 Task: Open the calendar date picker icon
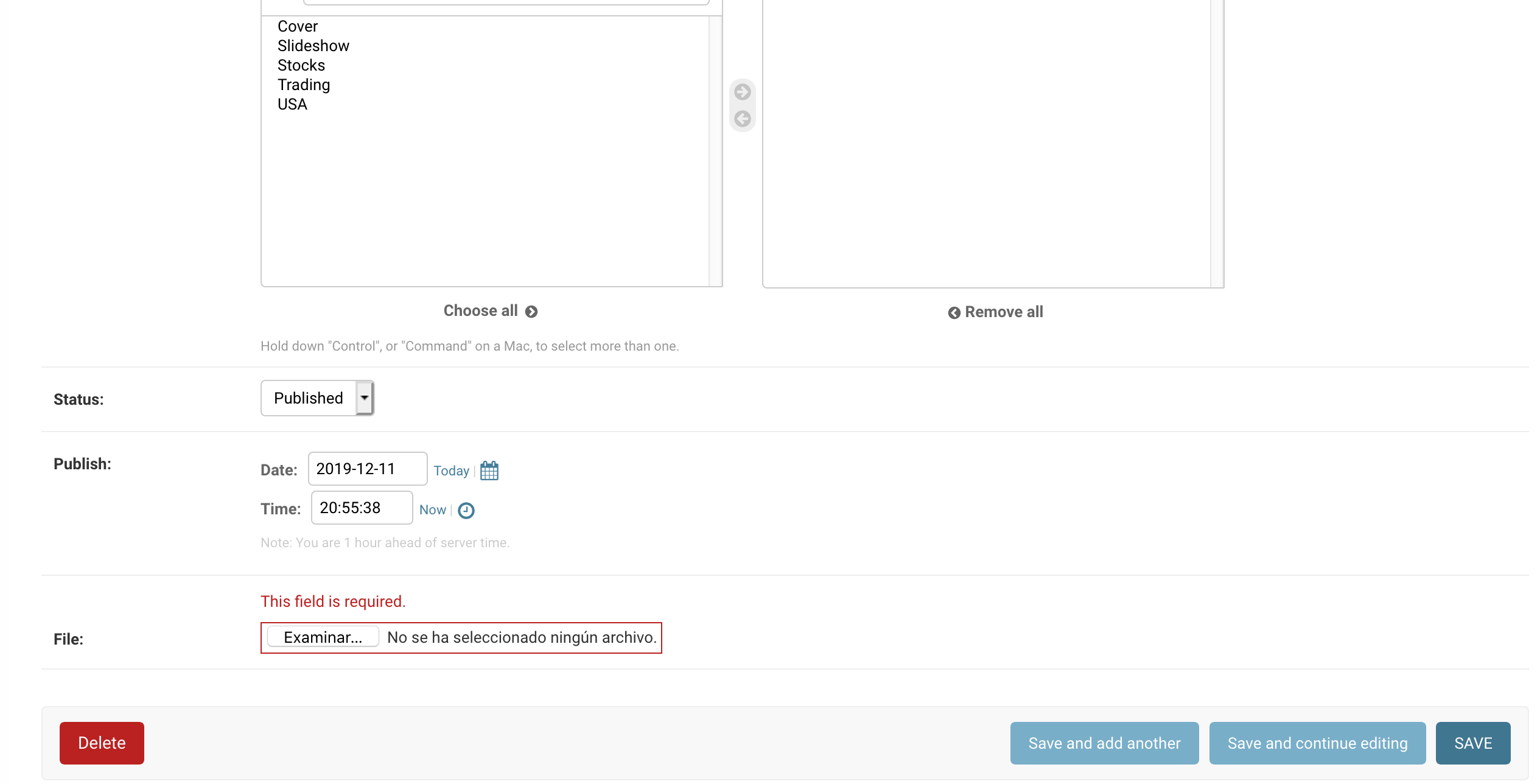pyautogui.click(x=489, y=471)
